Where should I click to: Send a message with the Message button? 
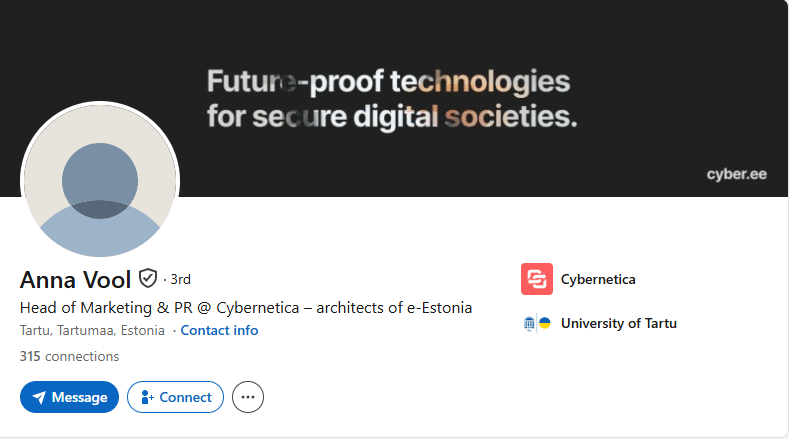(69, 397)
